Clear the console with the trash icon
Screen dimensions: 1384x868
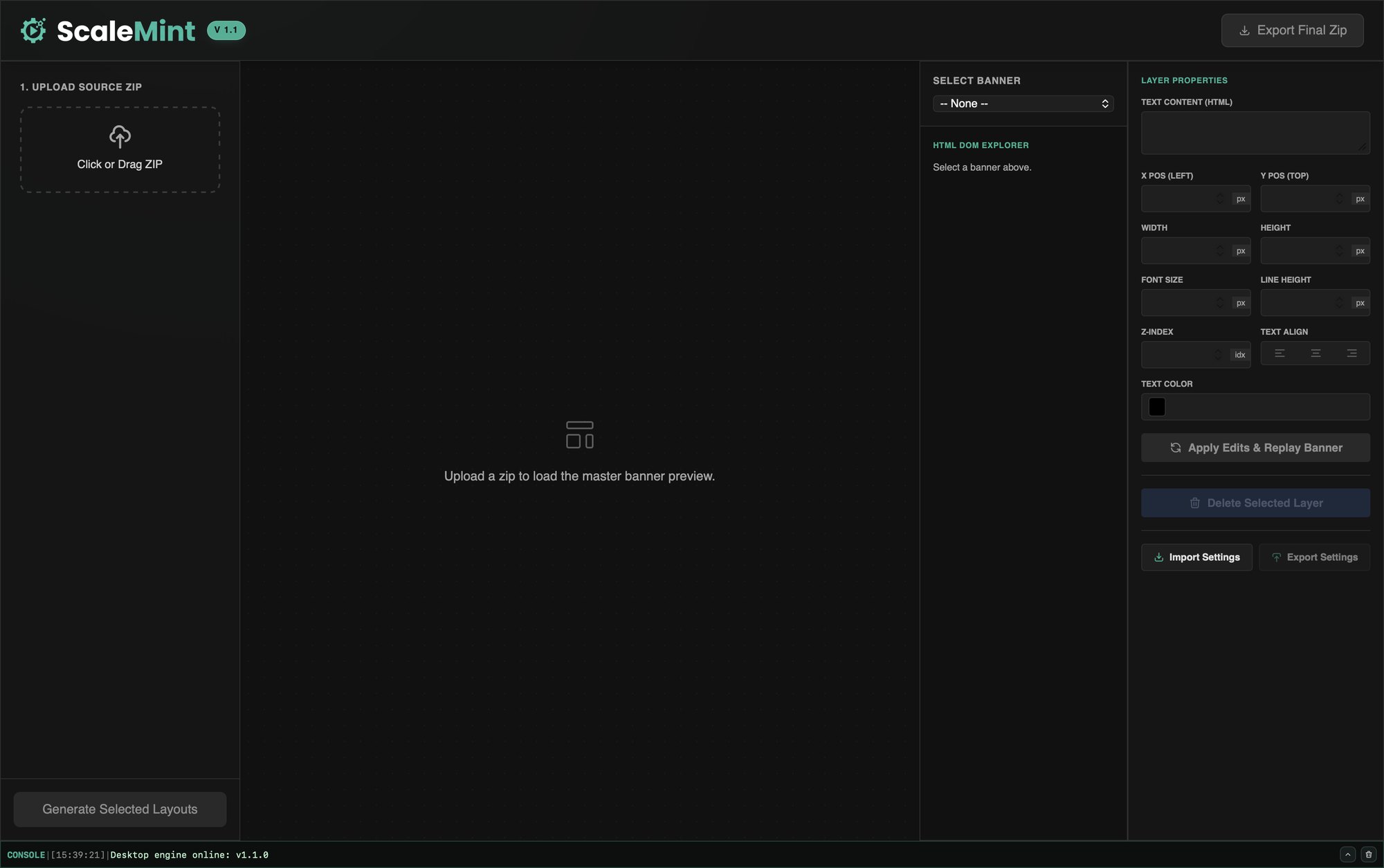1368,855
